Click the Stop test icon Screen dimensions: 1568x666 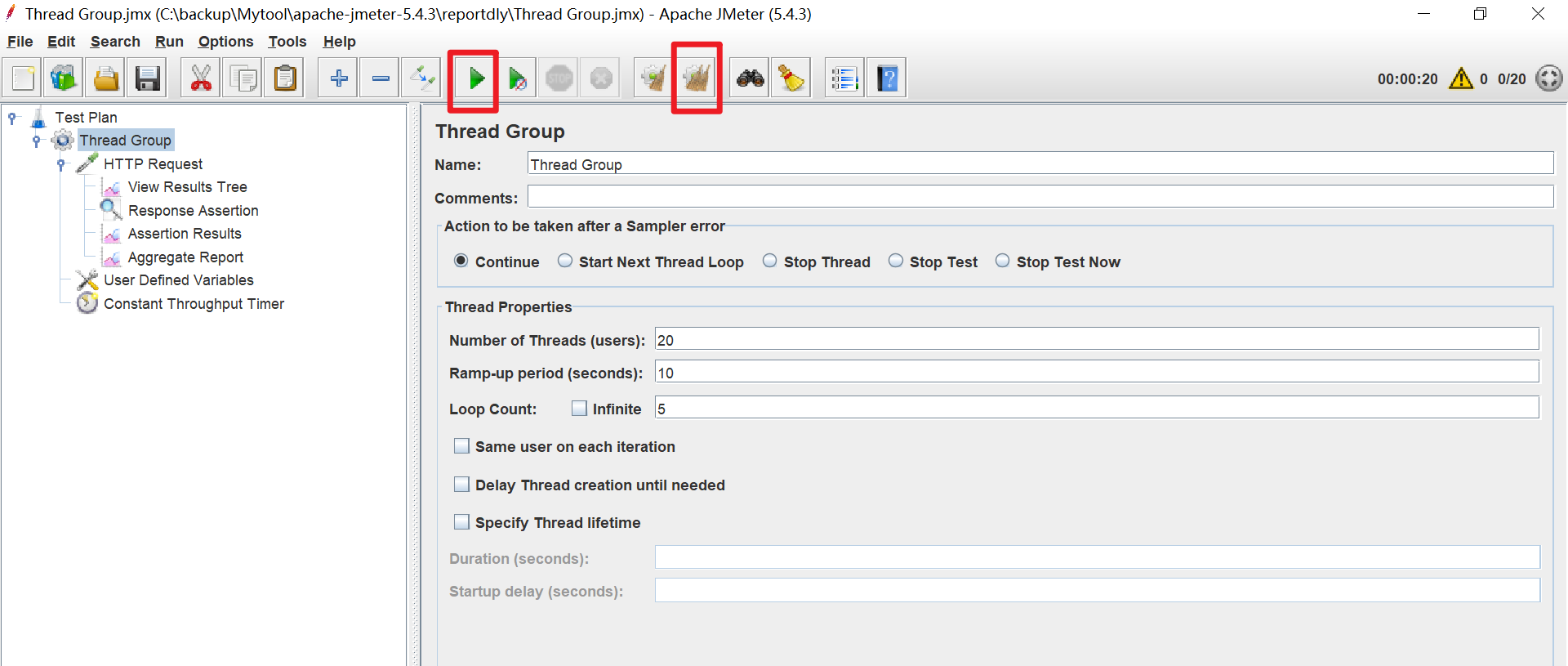point(559,78)
